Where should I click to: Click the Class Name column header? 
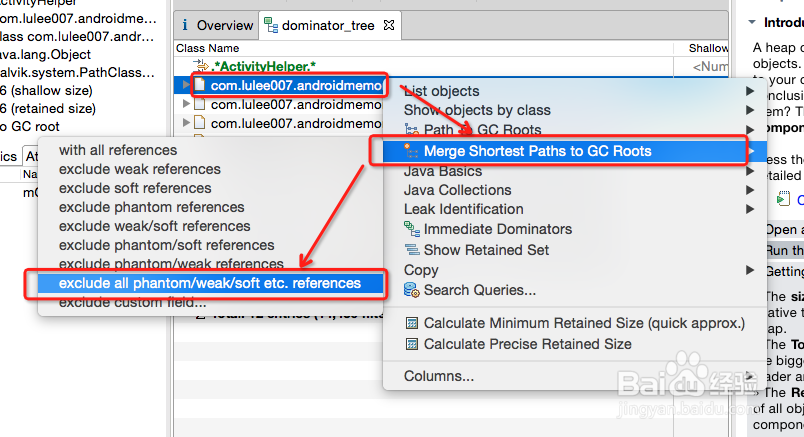[208, 48]
